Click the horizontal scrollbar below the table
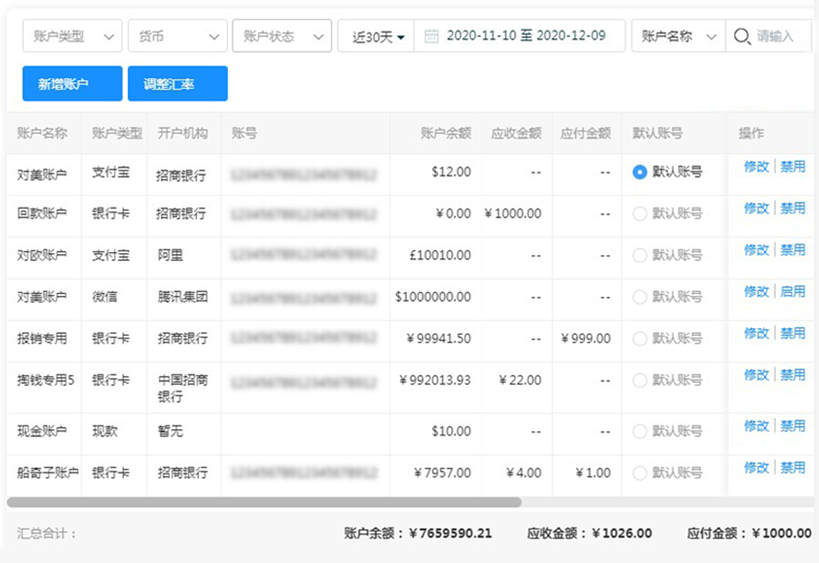The image size is (819, 563). click(x=264, y=502)
